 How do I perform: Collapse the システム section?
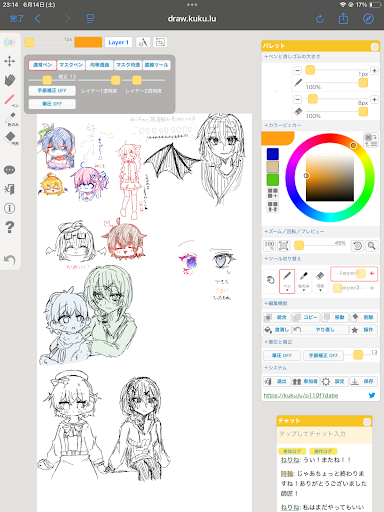pyautogui.click(x=275, y=368)
